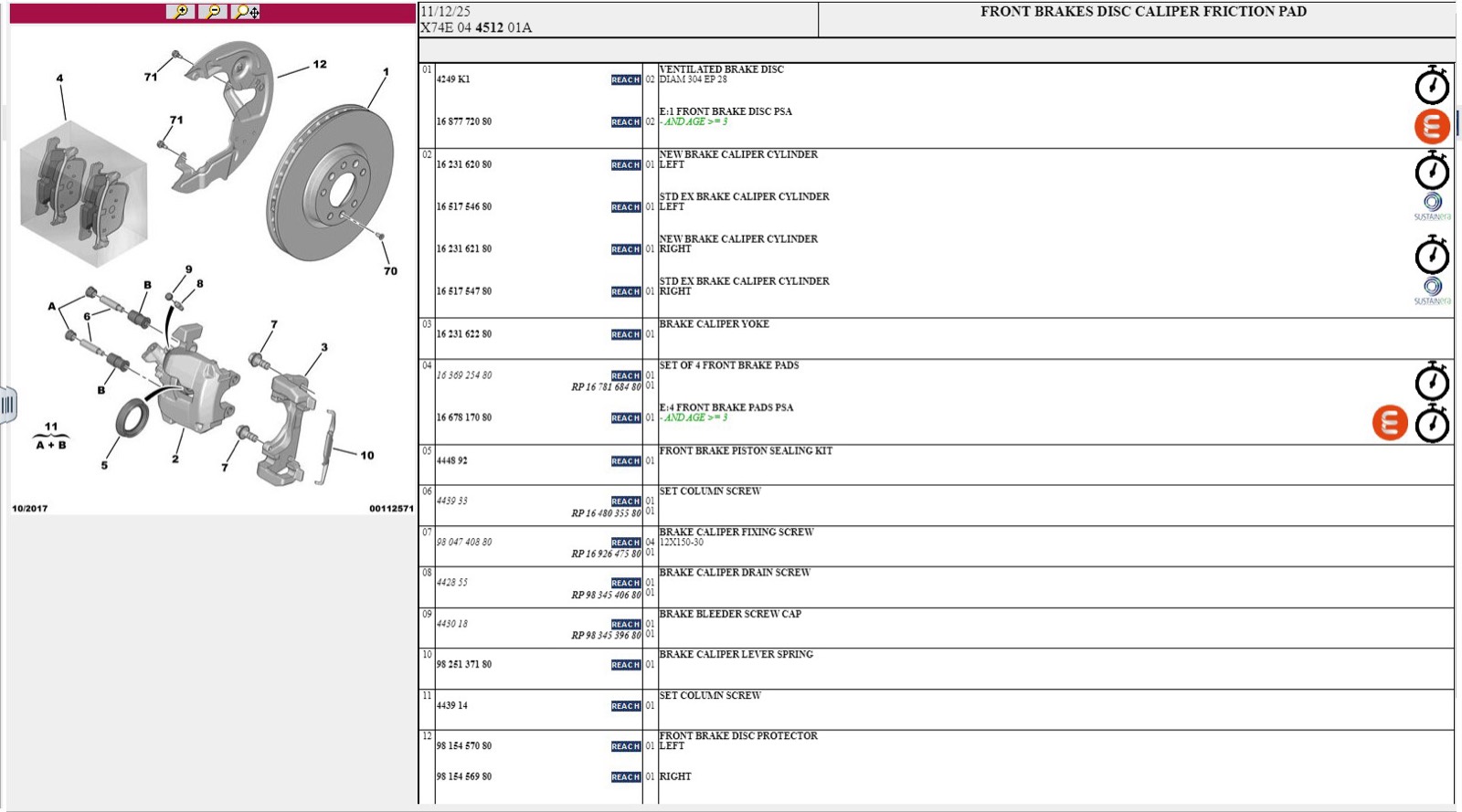Open stopwatch for right caliper 16 231 621 80
Viewport: 1462px width, 812px height.
pos(1432,255)
